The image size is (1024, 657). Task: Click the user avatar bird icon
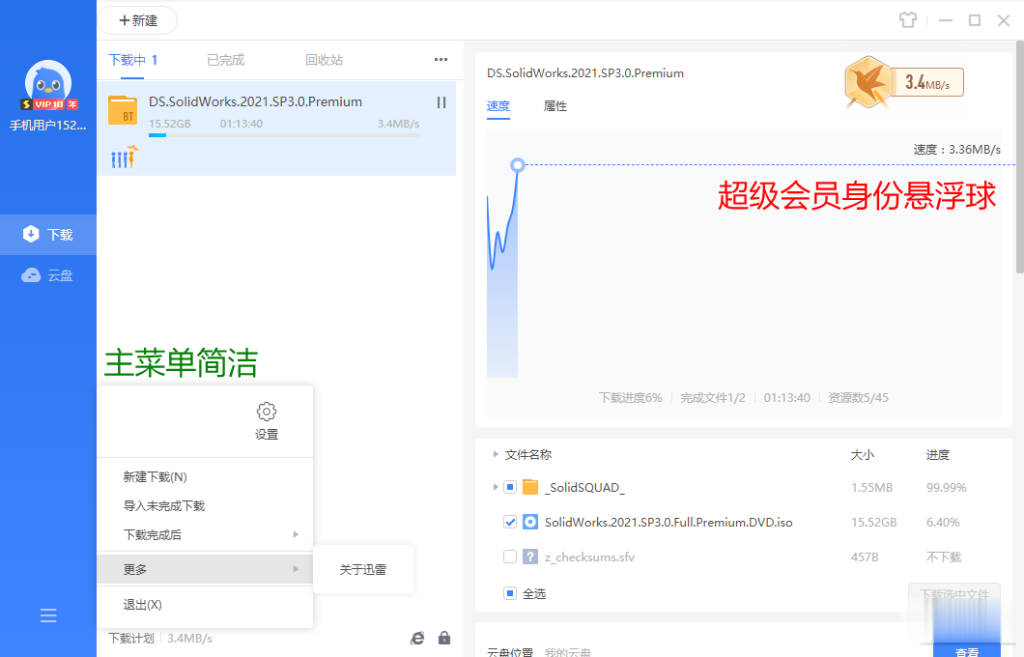(x=48, y=83)
